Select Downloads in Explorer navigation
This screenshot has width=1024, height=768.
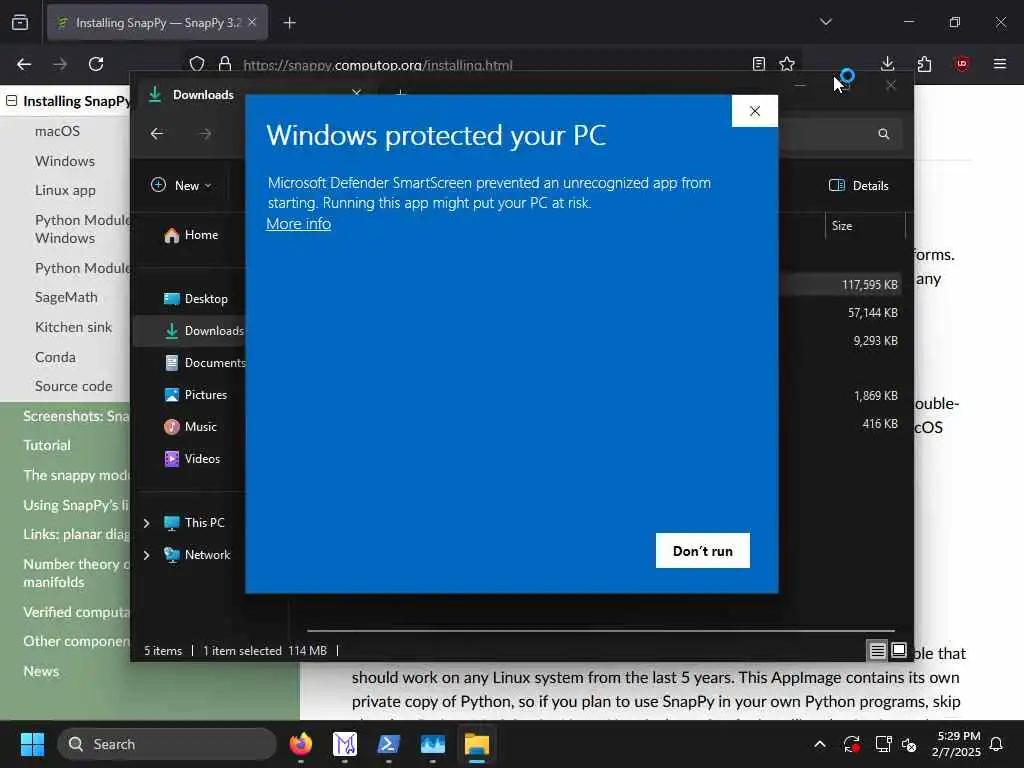coord(189,331)
